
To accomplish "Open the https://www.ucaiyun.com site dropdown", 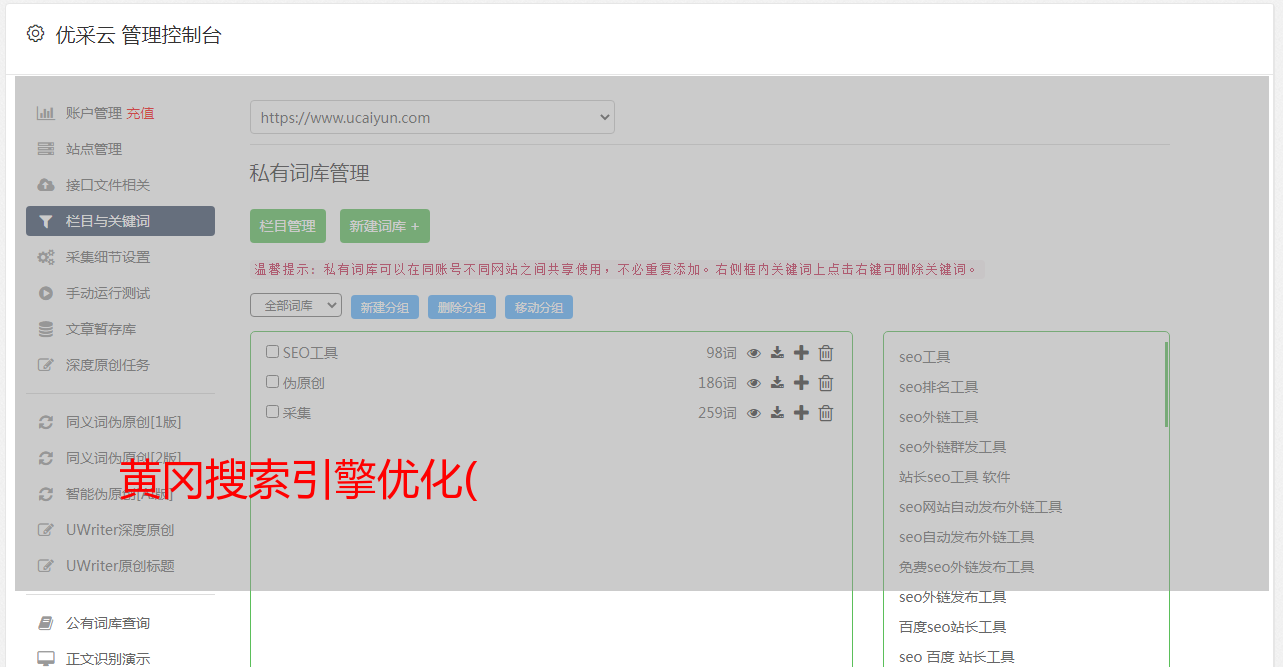I will pyautogui.click(x=432, y=117).
